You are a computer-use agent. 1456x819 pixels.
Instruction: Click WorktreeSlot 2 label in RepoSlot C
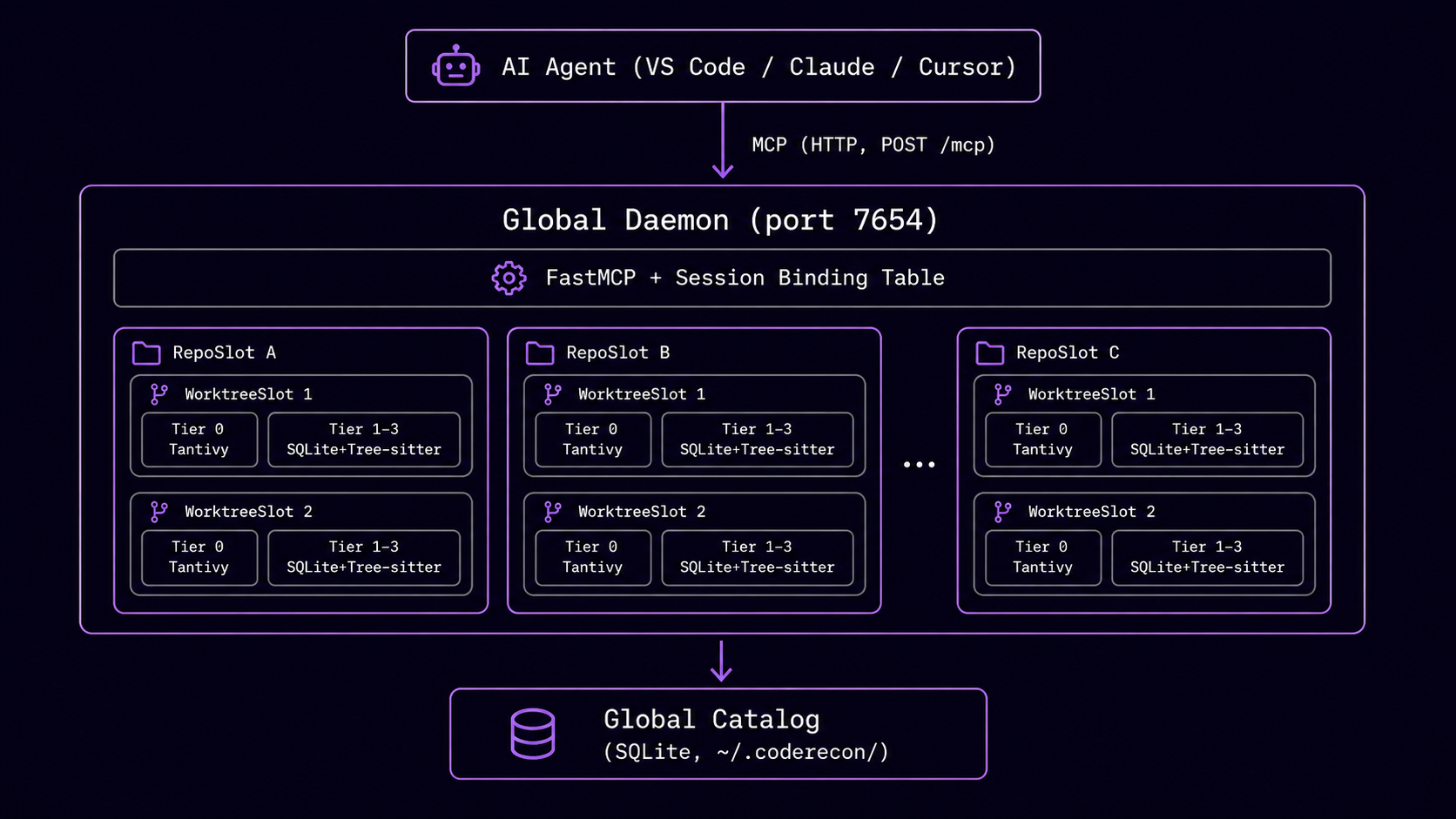pos(1092,512)
